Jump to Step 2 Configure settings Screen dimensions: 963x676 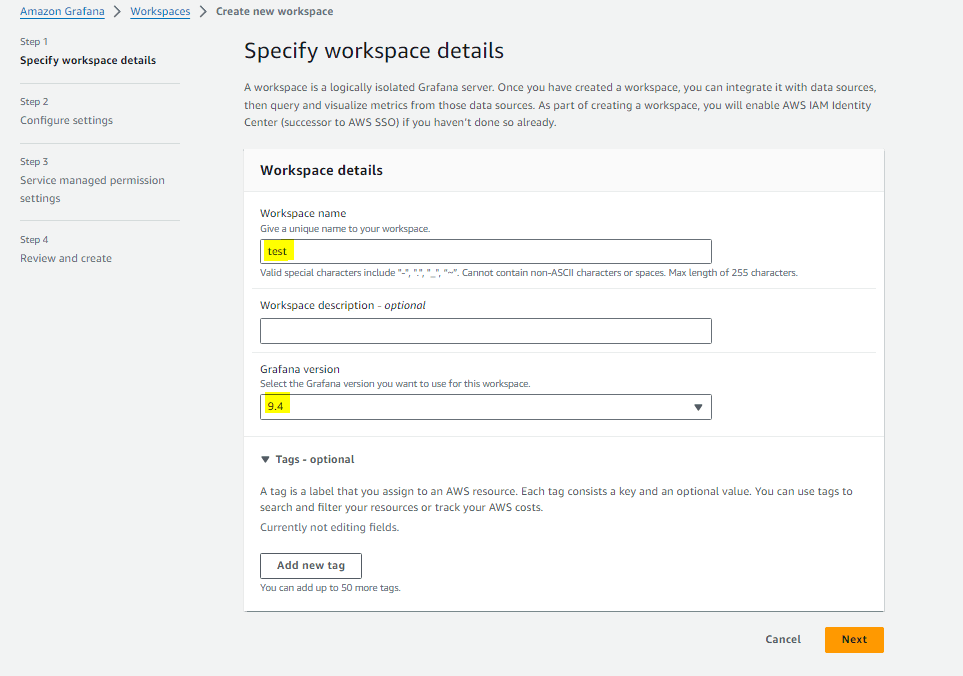tap(66, 120)
